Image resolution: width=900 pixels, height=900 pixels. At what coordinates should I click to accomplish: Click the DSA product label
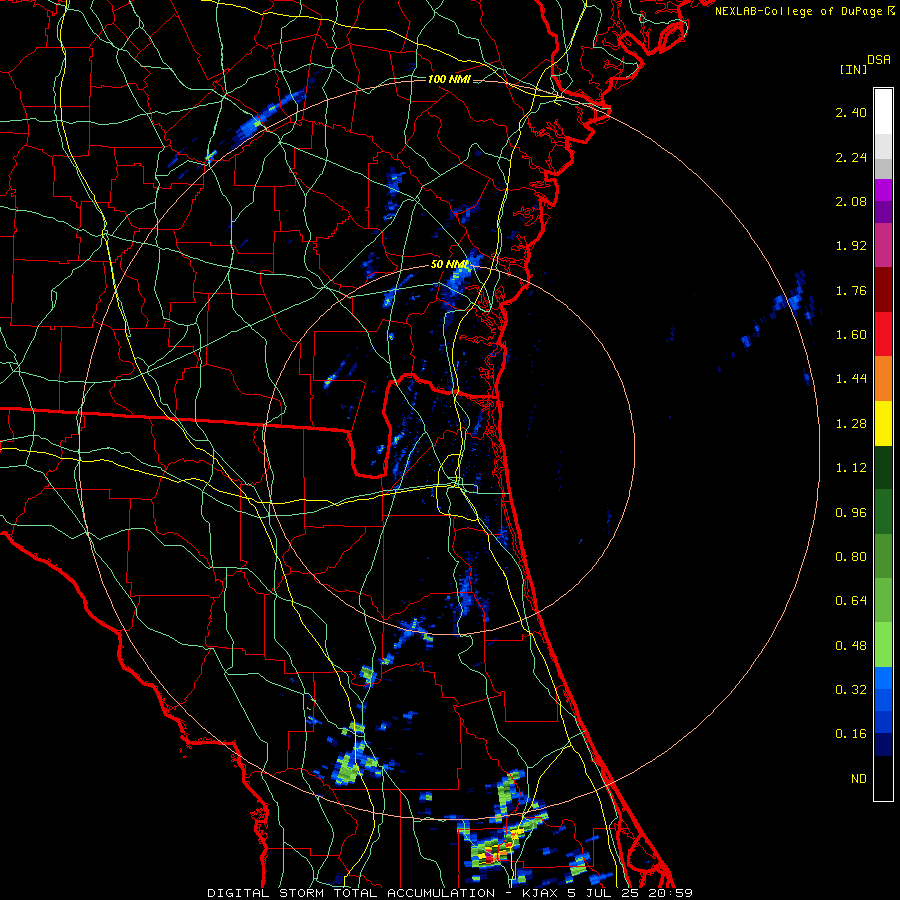pyautogui.click(x=879, y=60)
